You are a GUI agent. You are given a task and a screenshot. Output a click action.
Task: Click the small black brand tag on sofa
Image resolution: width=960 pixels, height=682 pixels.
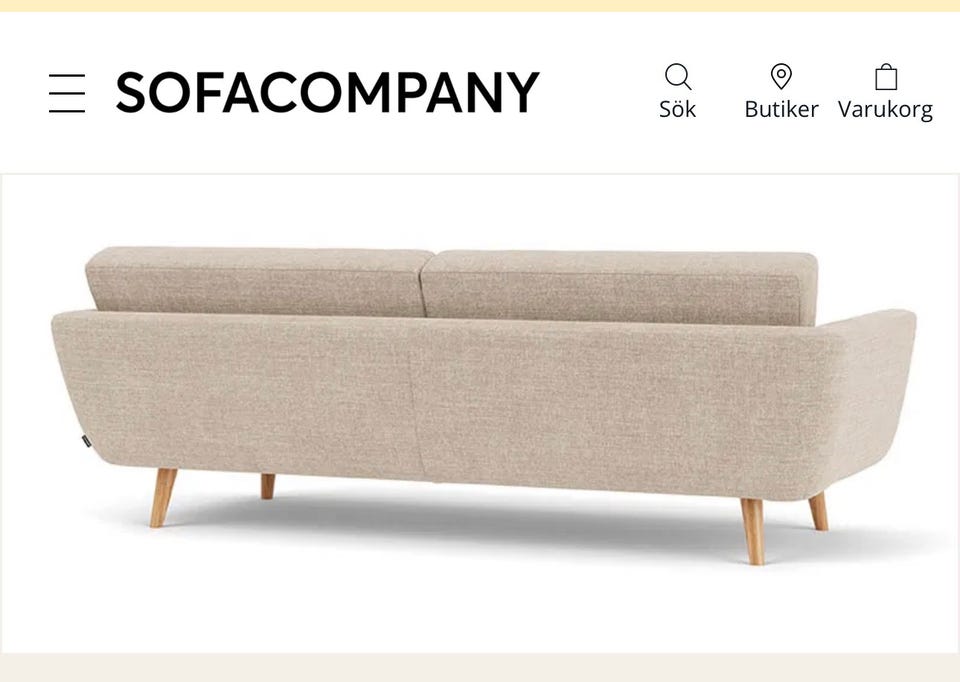click(x=86, y=441)
